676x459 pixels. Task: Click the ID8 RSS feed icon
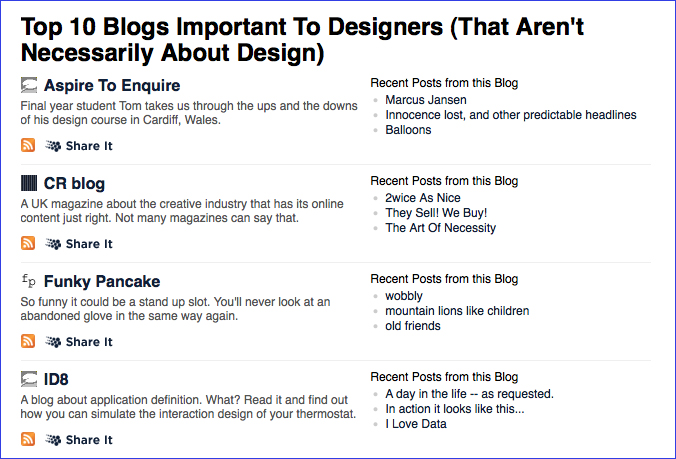tap(28, 440)
